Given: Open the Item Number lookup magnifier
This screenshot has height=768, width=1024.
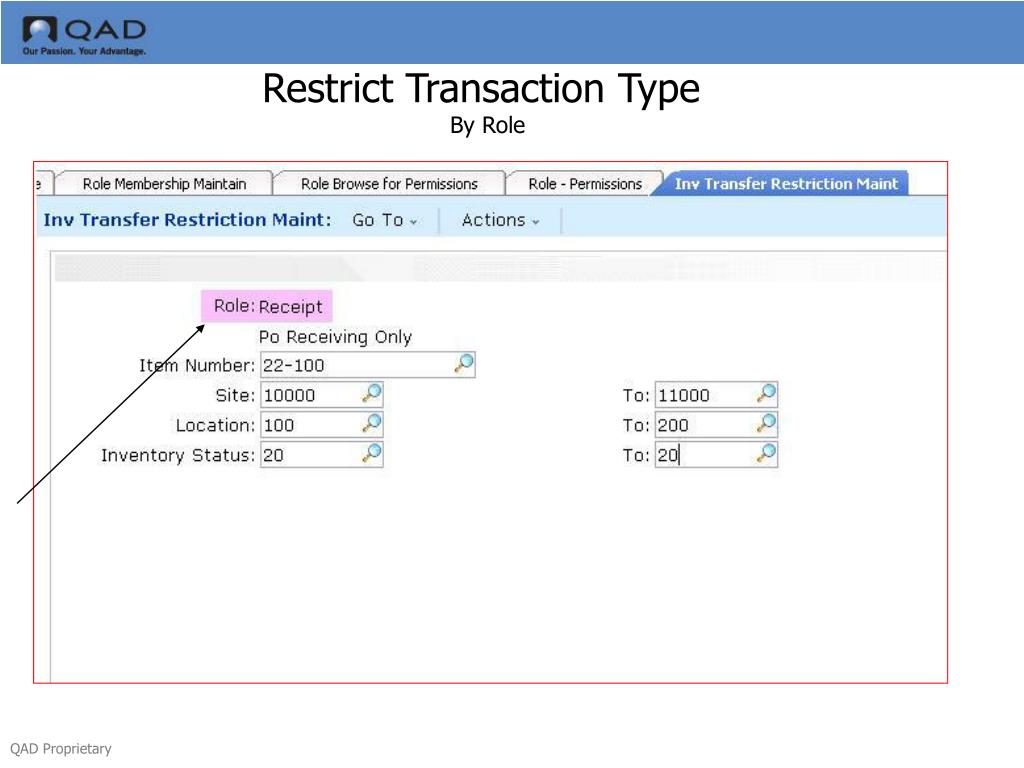Looking at the screenshot, I should point(462,363).
